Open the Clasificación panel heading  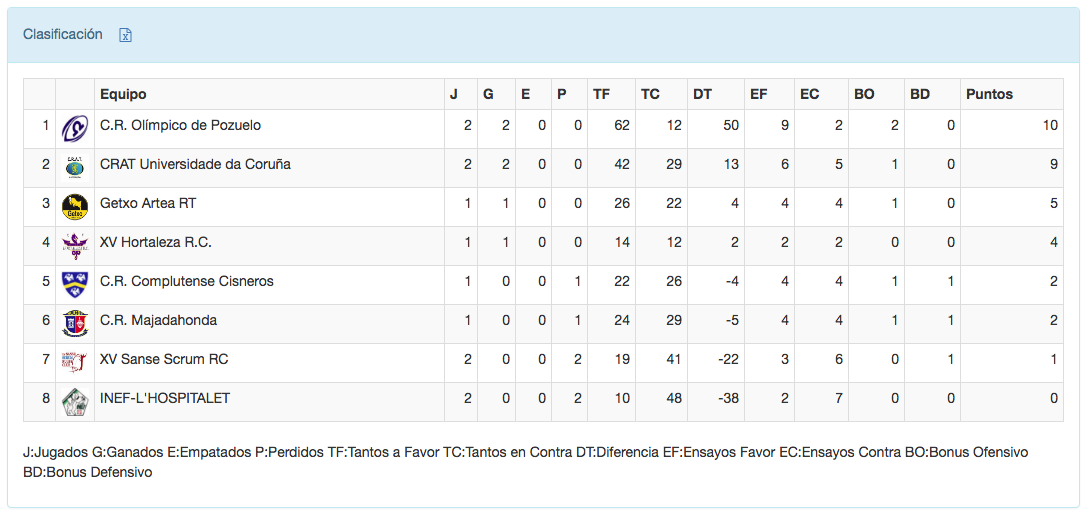tap(63, 34)
